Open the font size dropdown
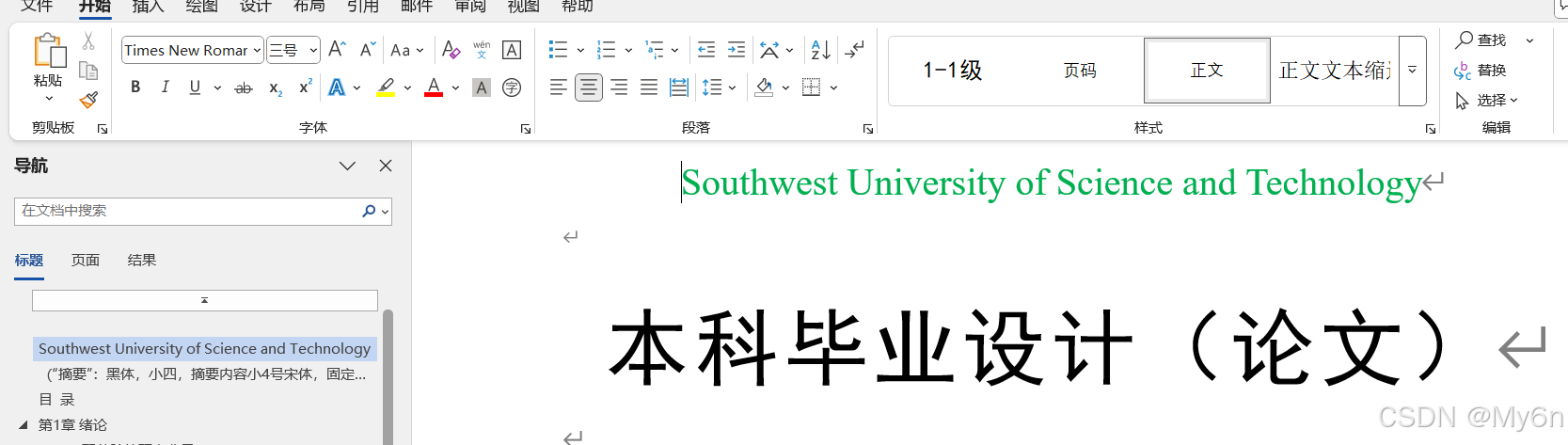 313,50
